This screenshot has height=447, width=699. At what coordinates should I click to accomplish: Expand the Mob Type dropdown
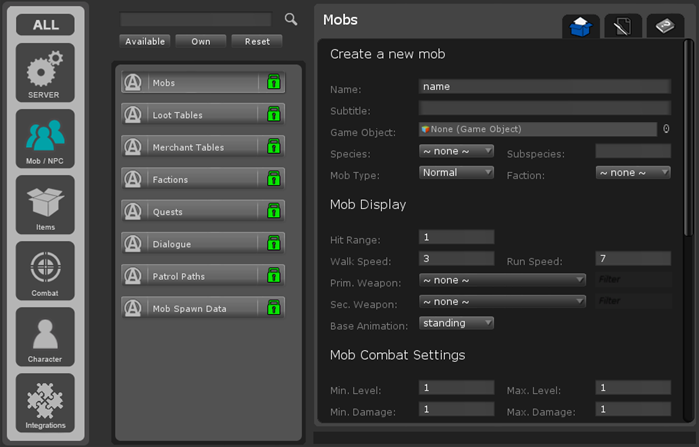coord(456,173)
